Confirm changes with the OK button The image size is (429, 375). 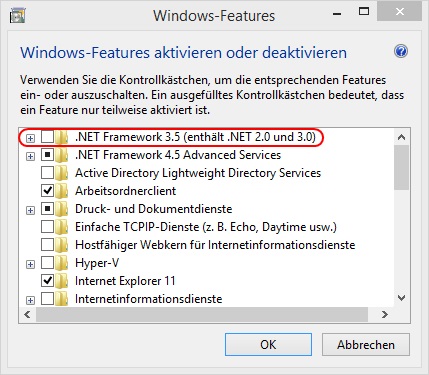point(268,345)
